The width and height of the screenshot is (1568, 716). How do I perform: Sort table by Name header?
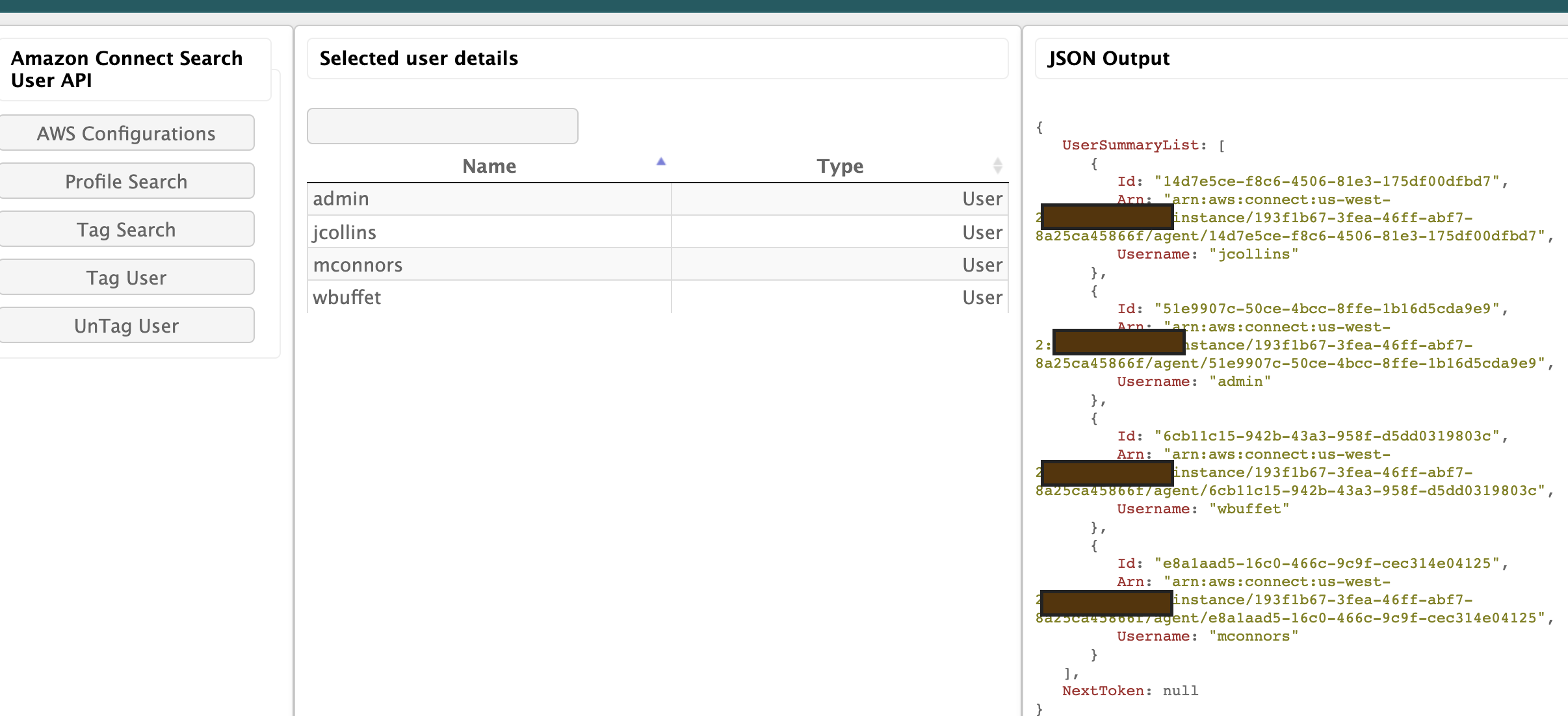pos(489,166)
